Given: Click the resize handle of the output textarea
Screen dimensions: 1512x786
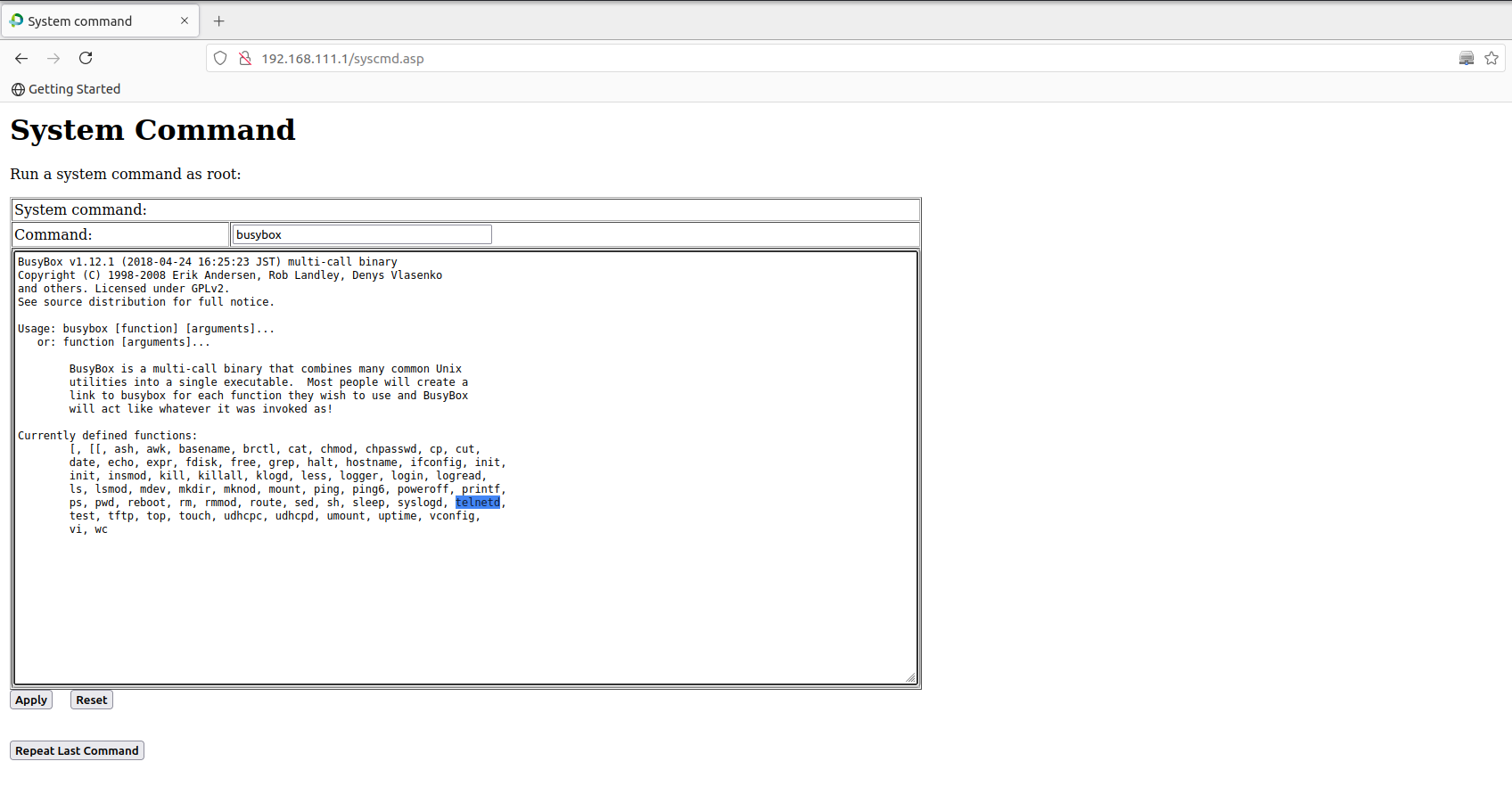Looking at the screenshot, I should pos(910,678).
